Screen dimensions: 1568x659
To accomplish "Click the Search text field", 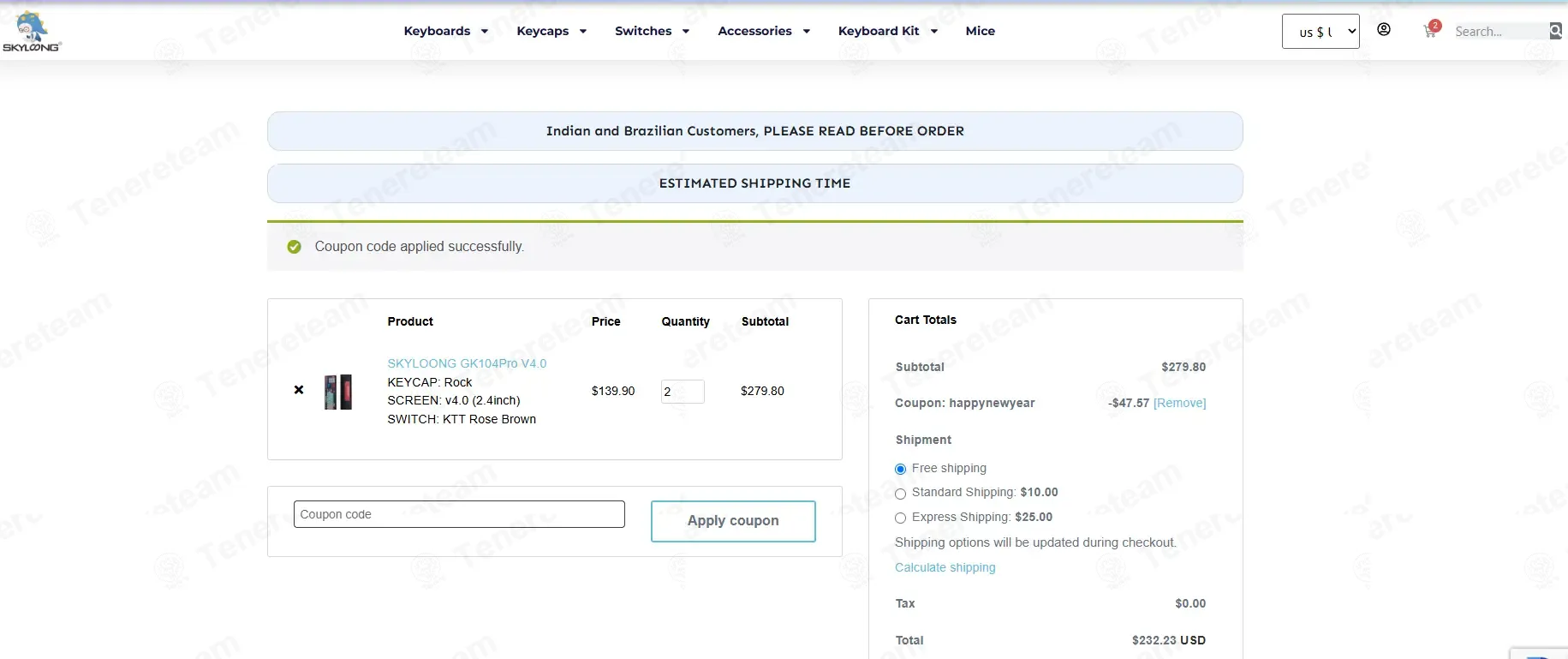I will (1500, 32).
